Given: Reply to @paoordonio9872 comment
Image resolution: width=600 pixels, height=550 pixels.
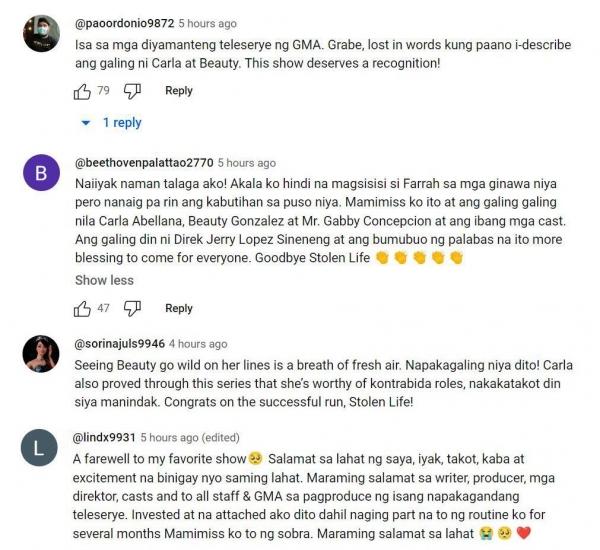Looking at the screenshot, I should (x=179, y=91).
